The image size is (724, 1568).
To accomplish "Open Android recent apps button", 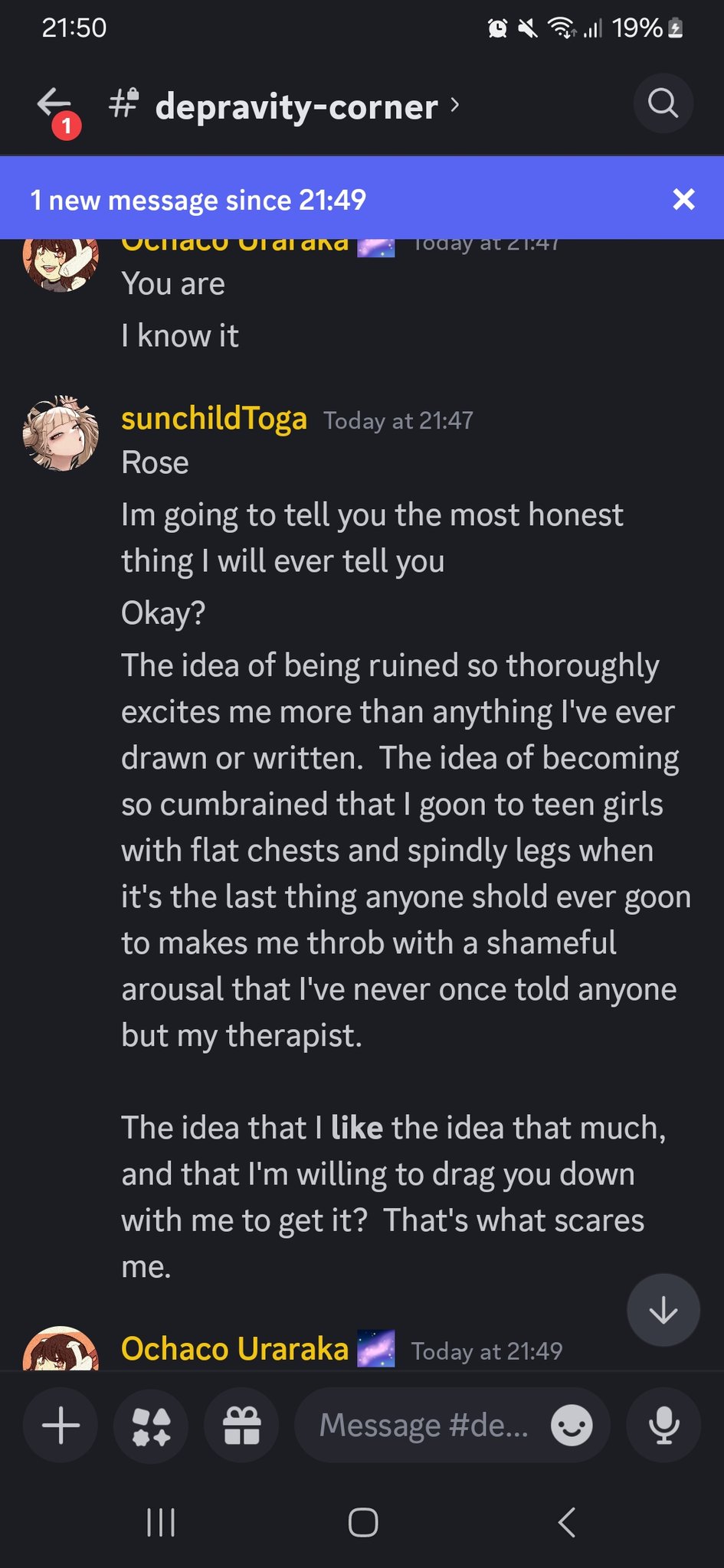I will click(161, 1523).
